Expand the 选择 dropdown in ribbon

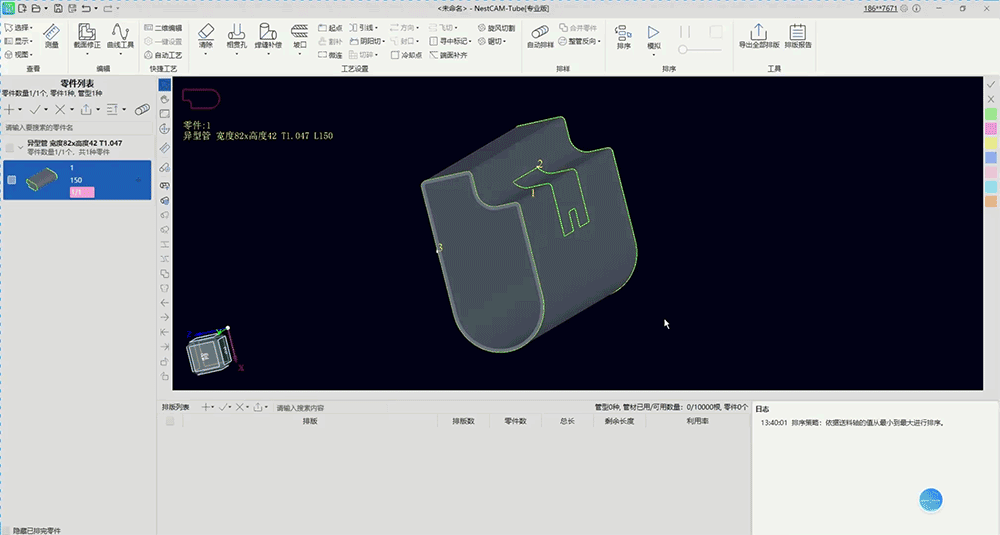(31, 28)
